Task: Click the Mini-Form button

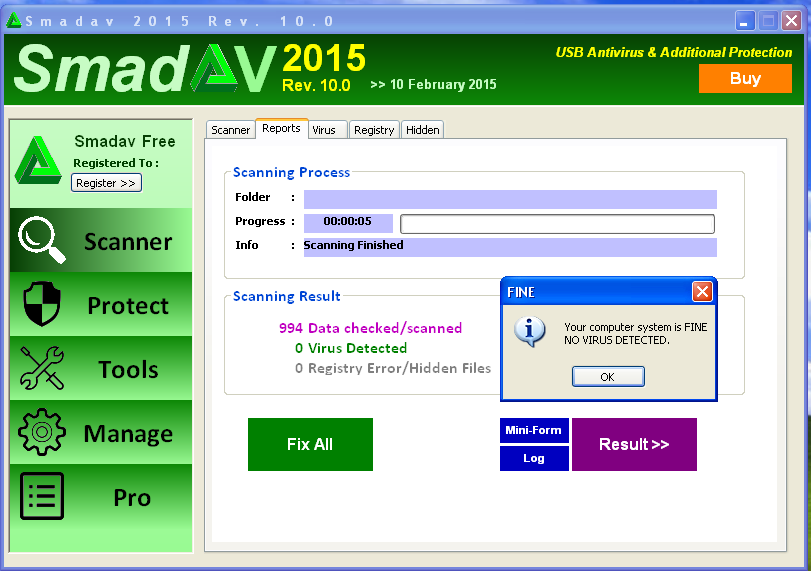Action: click(534, 430)
